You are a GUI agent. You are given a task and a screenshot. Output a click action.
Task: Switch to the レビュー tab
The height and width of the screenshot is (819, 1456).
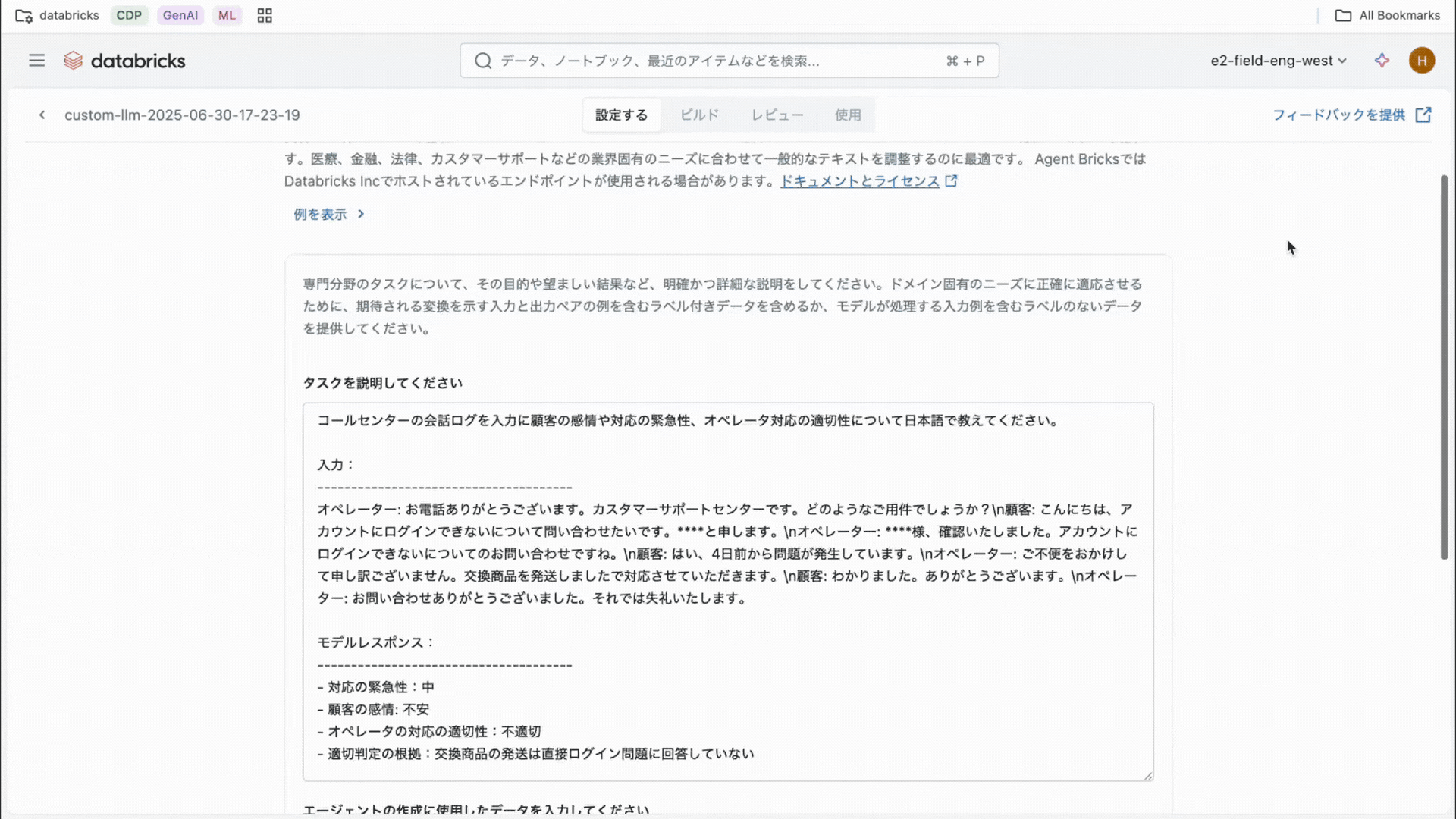point(777,115)
